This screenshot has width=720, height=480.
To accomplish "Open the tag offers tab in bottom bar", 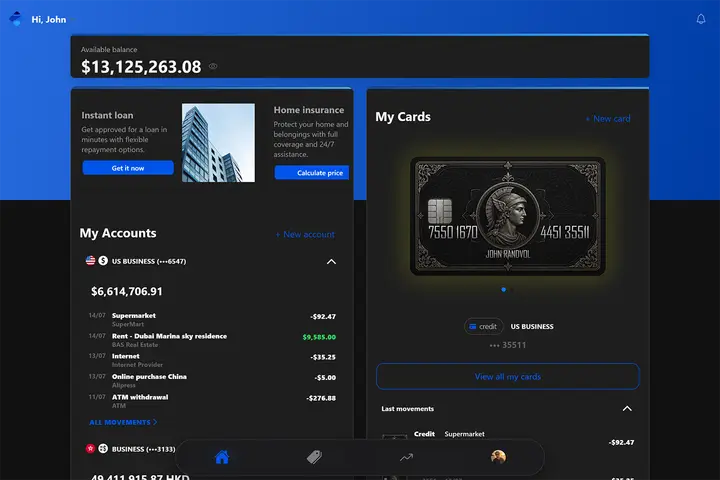I will 314,457.
